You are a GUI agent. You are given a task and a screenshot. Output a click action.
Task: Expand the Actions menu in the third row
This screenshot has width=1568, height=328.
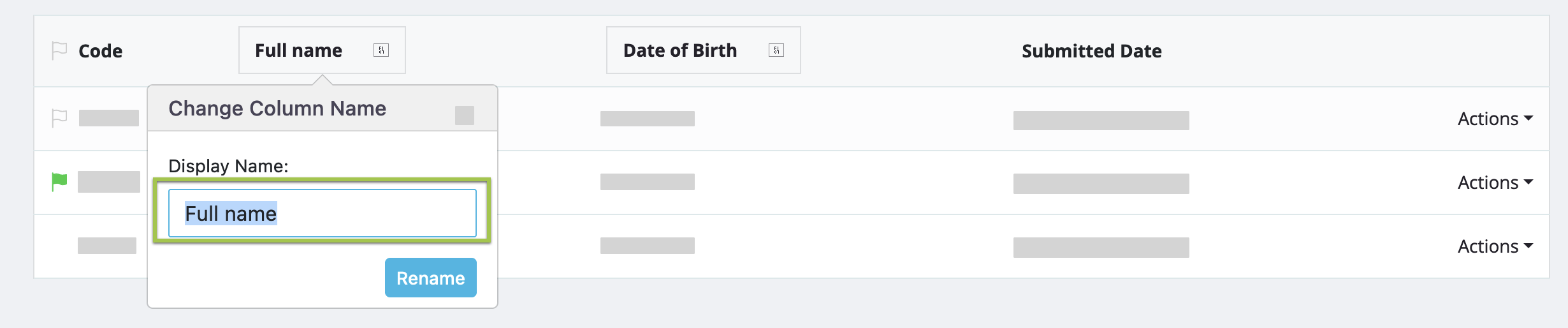pyautogui.click(x=1495, y=246)
